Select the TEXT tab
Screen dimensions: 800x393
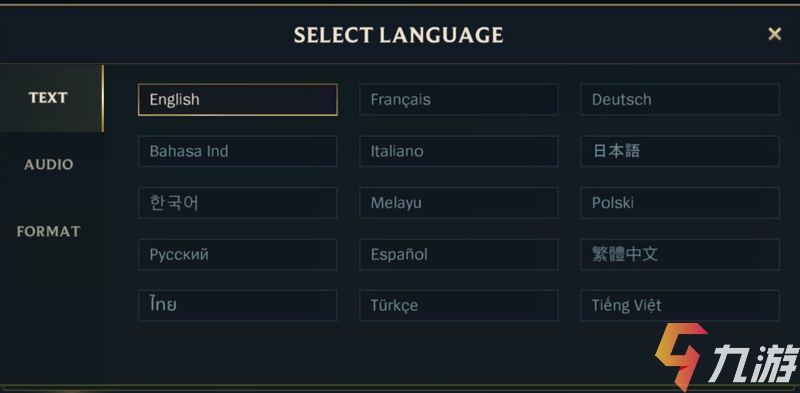point(48,98)
